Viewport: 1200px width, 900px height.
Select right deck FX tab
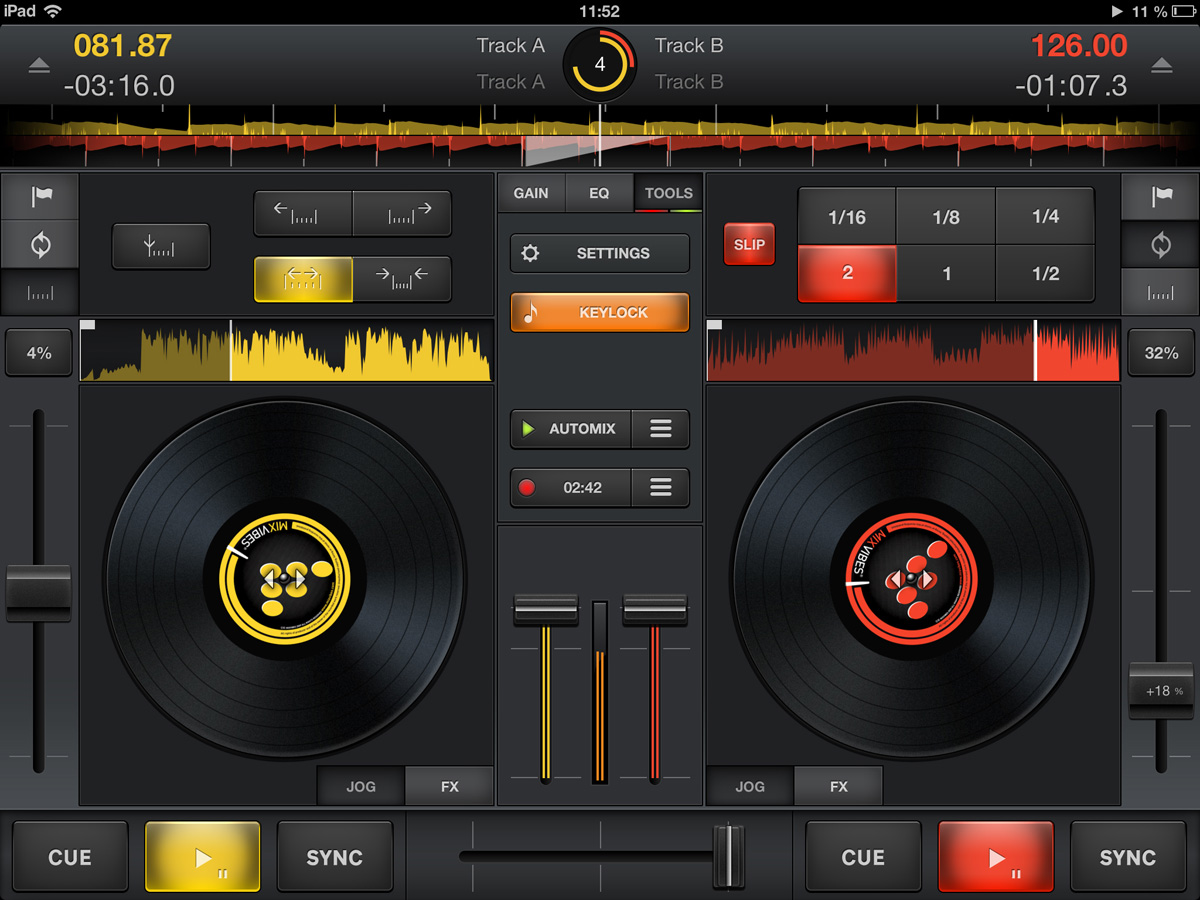[839, 786]
